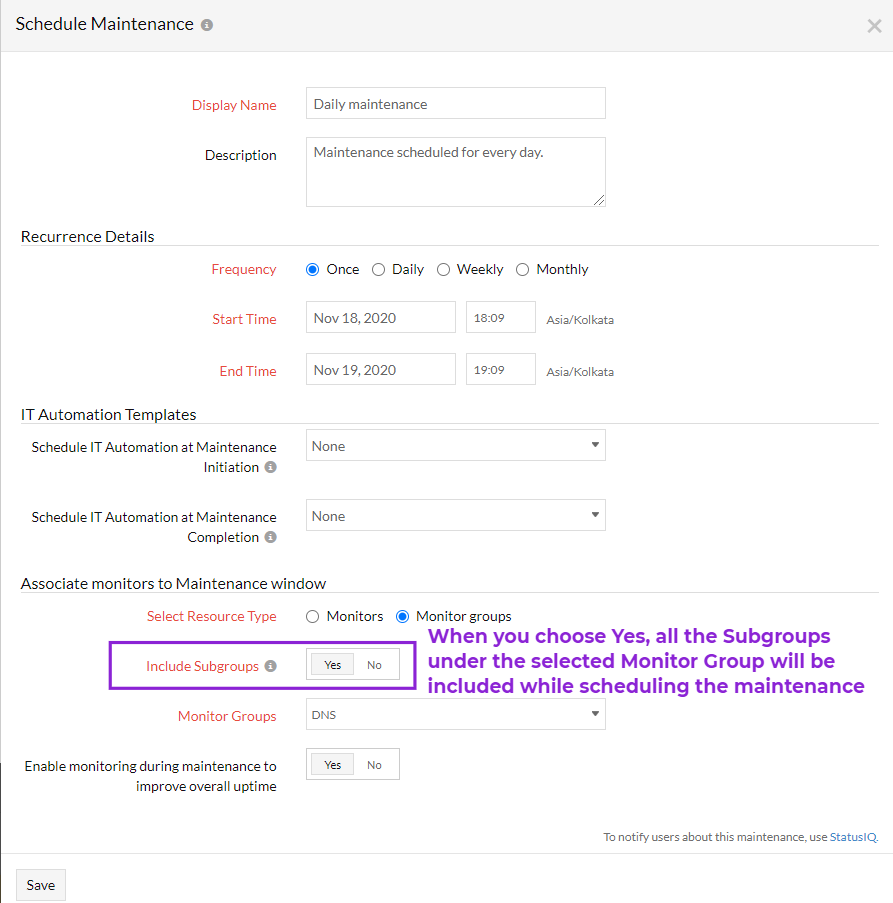893x903 pixels.
Task: Choose Monthly frequency radio button
Action: [523, 269]
